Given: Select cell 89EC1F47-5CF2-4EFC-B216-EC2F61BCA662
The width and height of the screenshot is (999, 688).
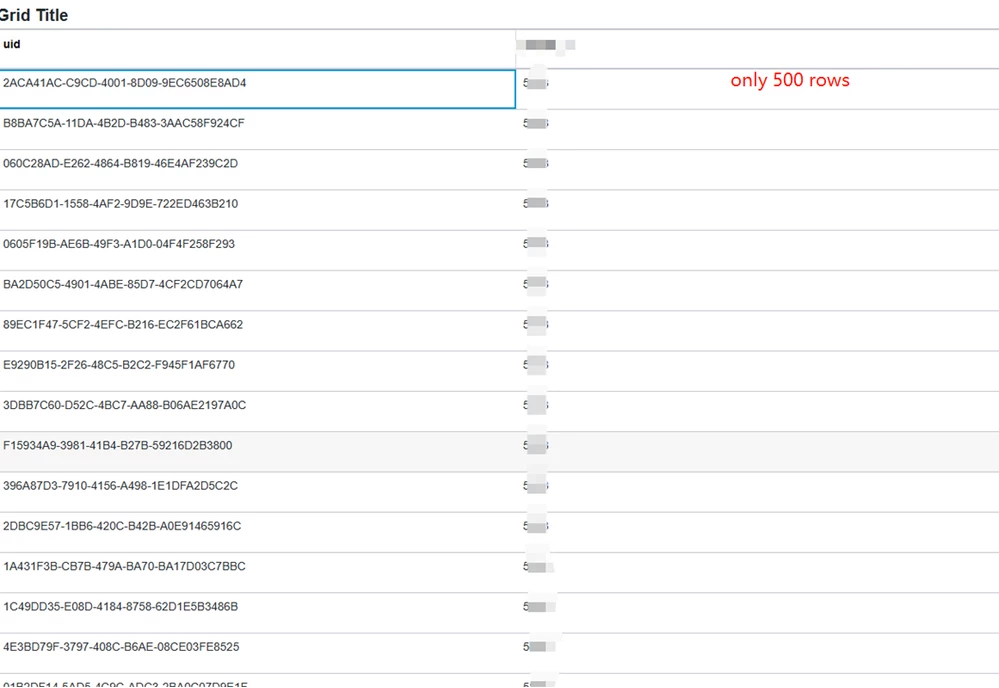Looking at the screenshot, I should pos(257,331).
